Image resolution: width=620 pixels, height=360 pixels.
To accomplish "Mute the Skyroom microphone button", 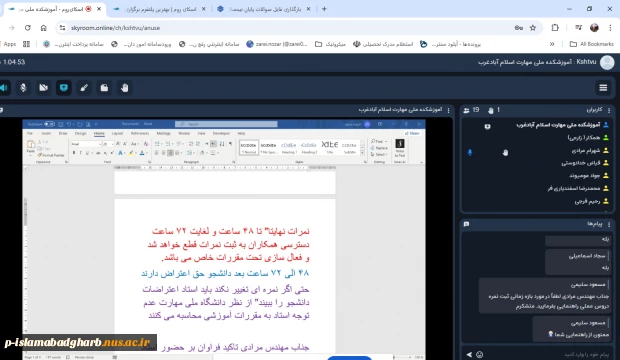I will click(23, 87).
